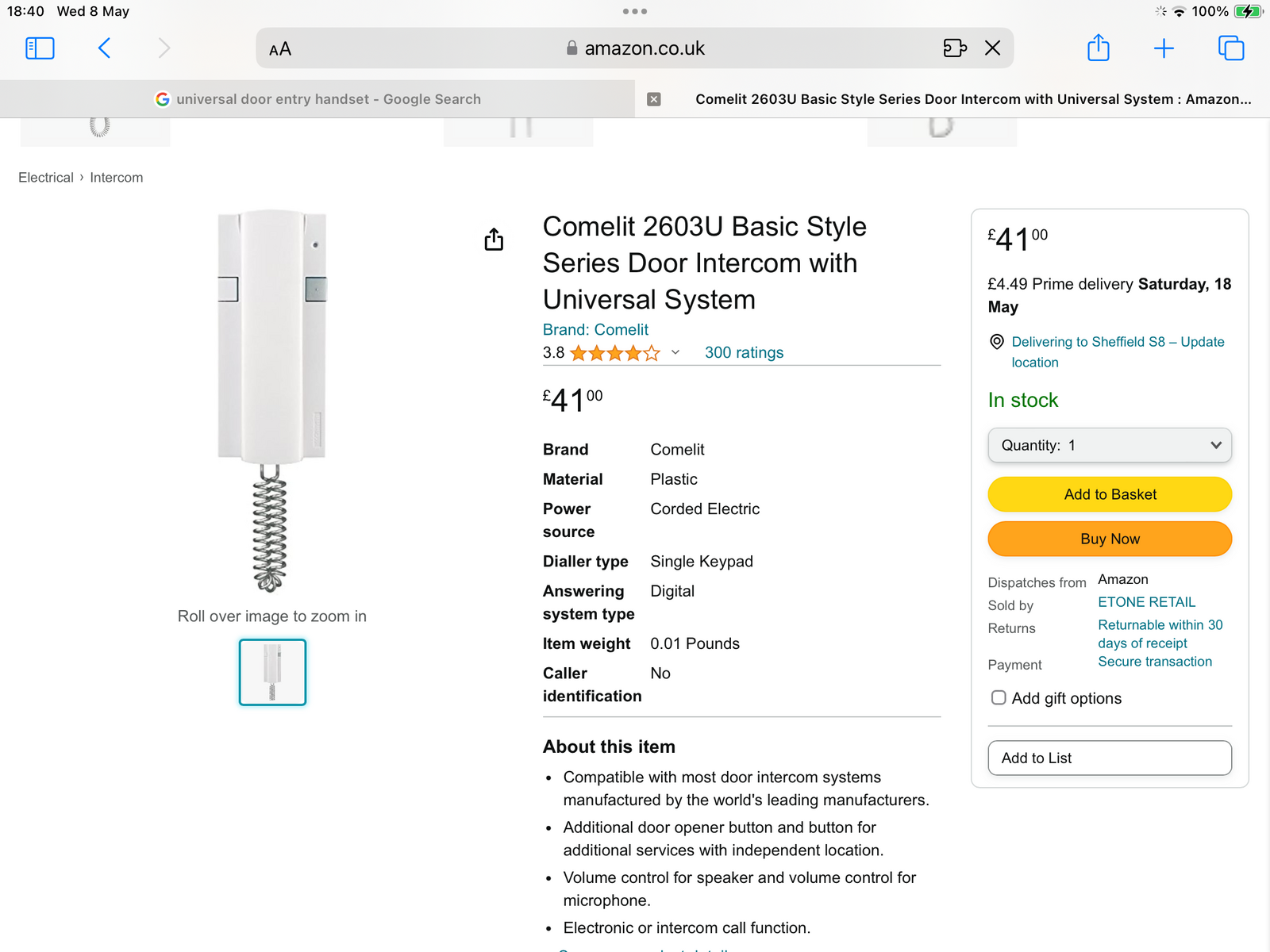Go back to the previous page
This screenshot has width=1270, height=952.
104,48
